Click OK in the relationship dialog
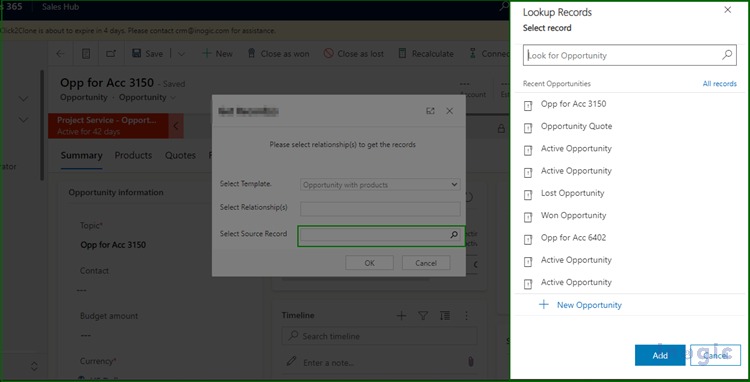 369,262
